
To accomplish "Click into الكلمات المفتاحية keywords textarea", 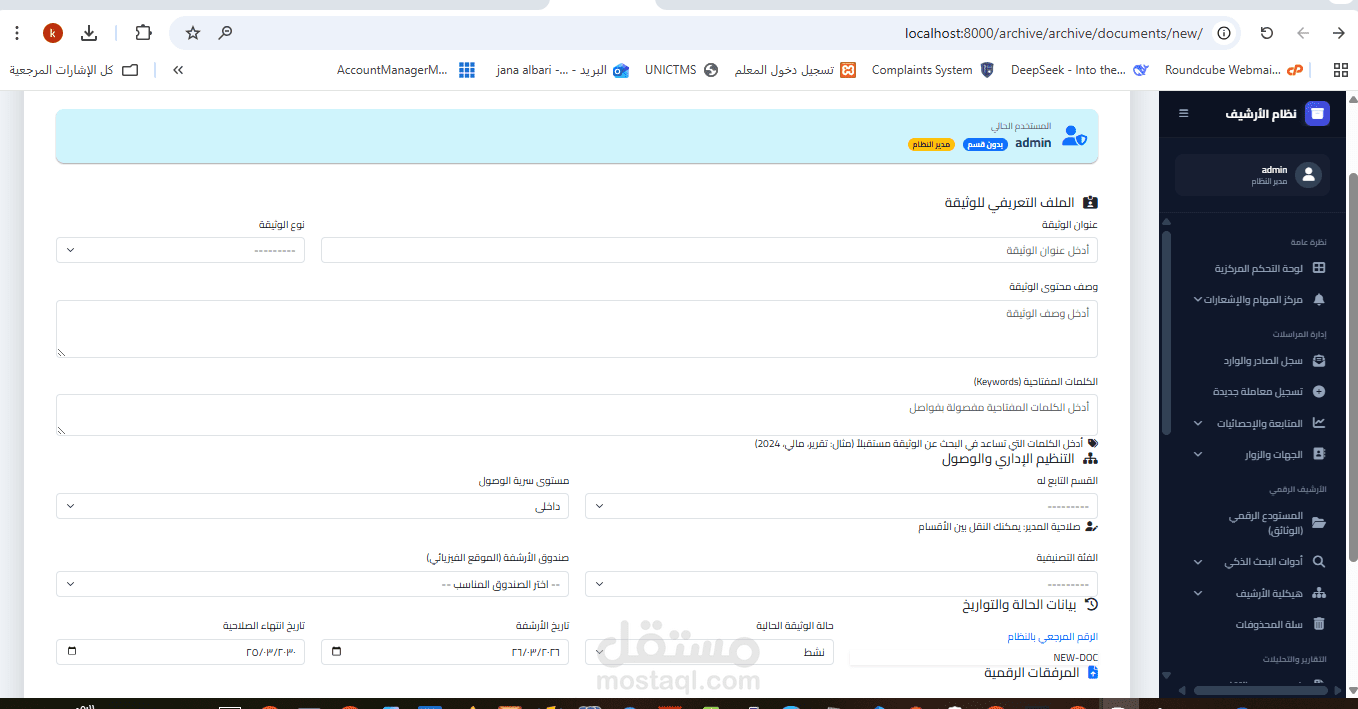I will point(577,415).
